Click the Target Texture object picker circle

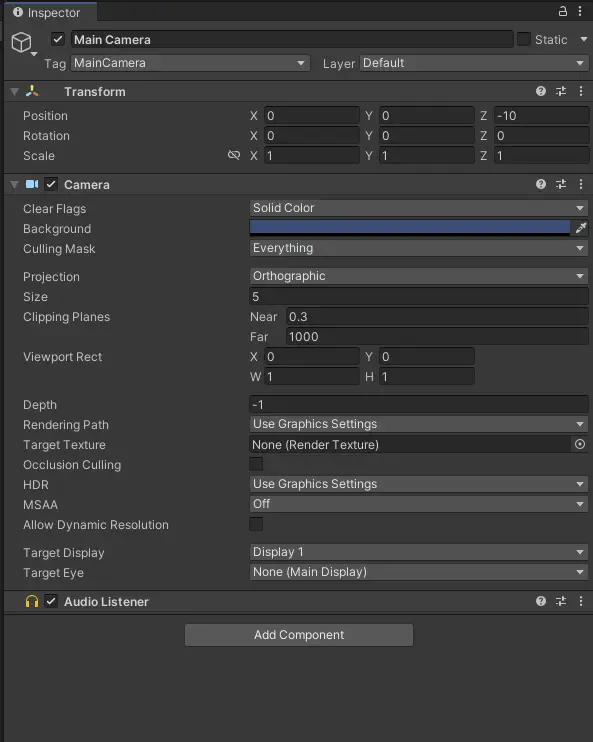click(580, 444)
